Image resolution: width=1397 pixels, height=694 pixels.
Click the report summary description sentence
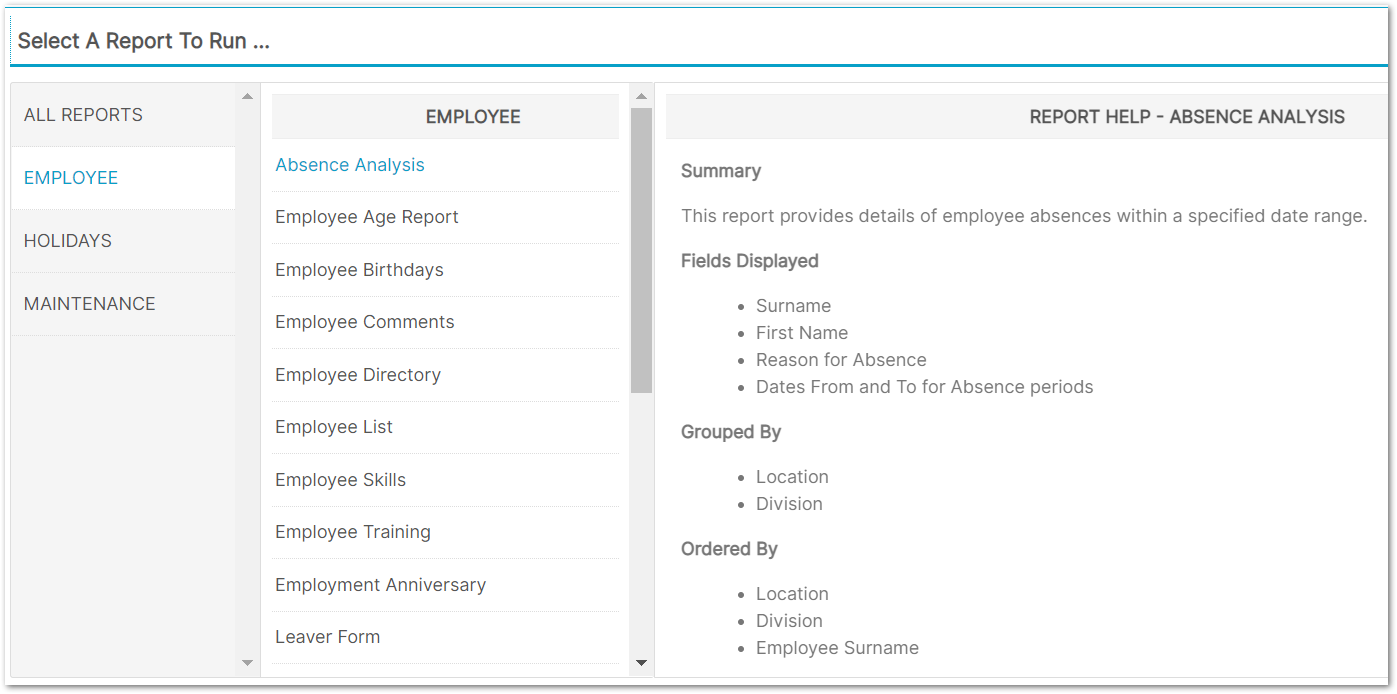[1023, 216]
